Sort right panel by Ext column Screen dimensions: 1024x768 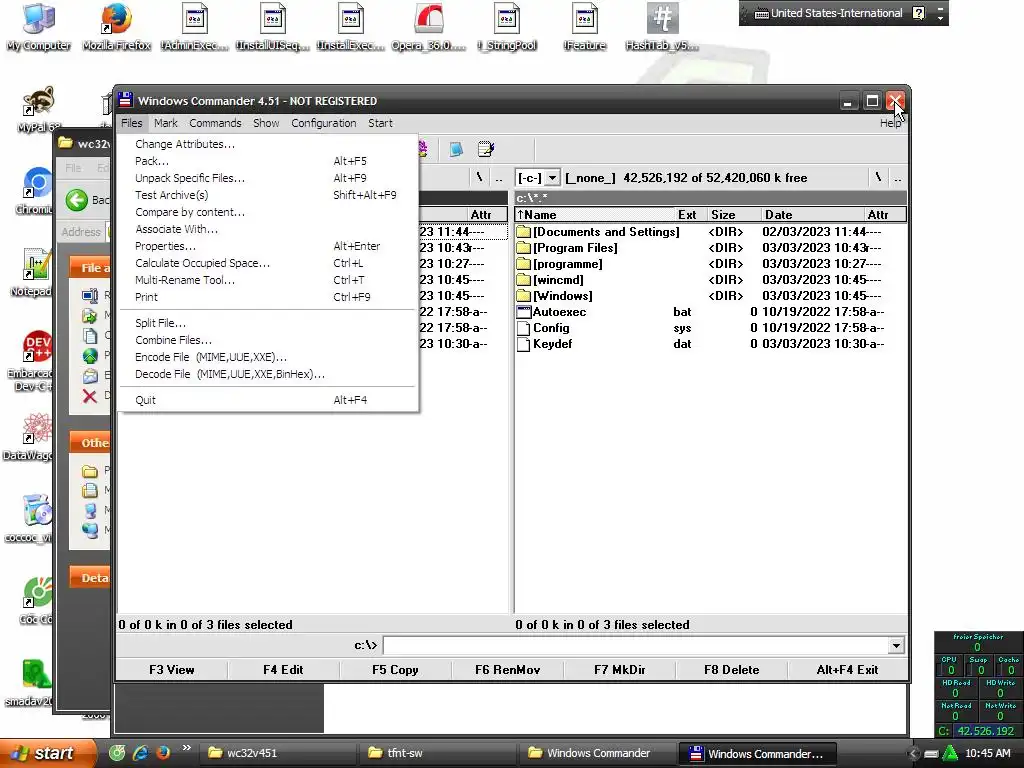[691, 215]
